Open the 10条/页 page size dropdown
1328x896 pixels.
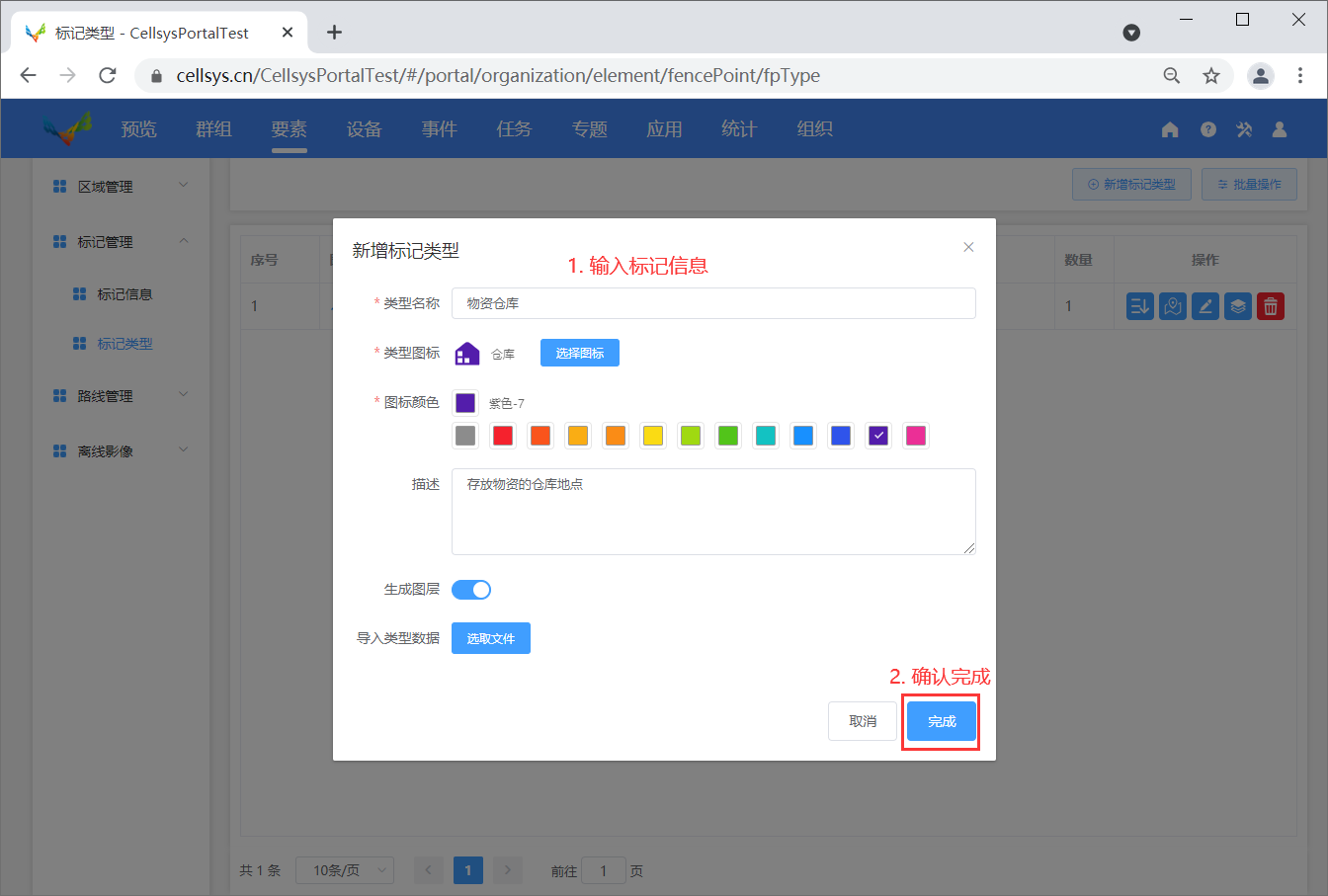[345, 870]
